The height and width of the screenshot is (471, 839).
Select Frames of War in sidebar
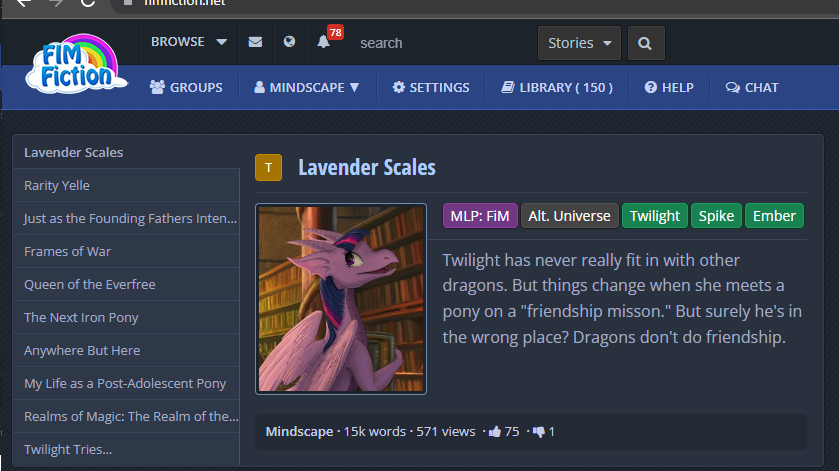127,252
